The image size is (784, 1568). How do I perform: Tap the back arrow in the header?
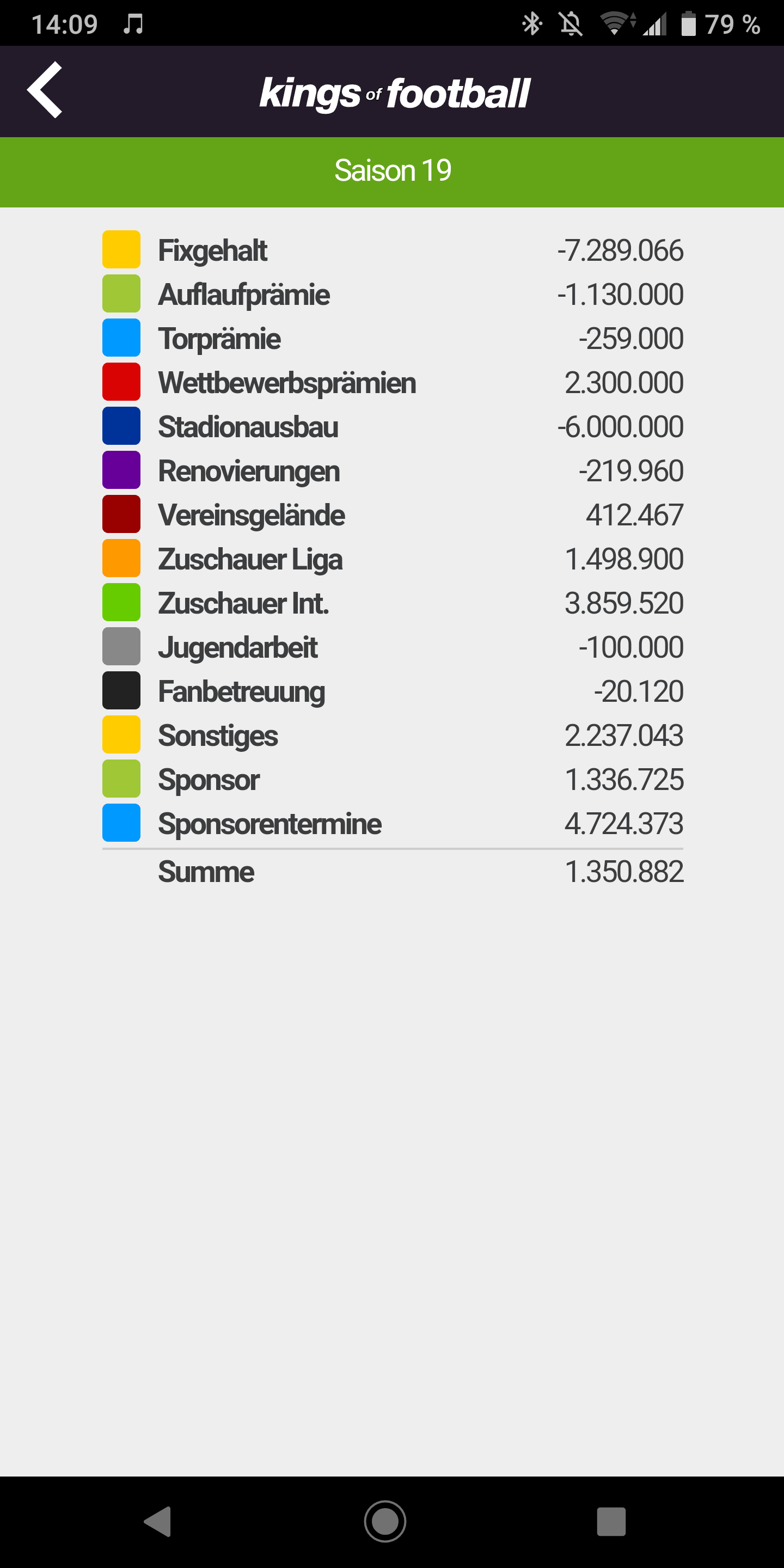(45, 89)
